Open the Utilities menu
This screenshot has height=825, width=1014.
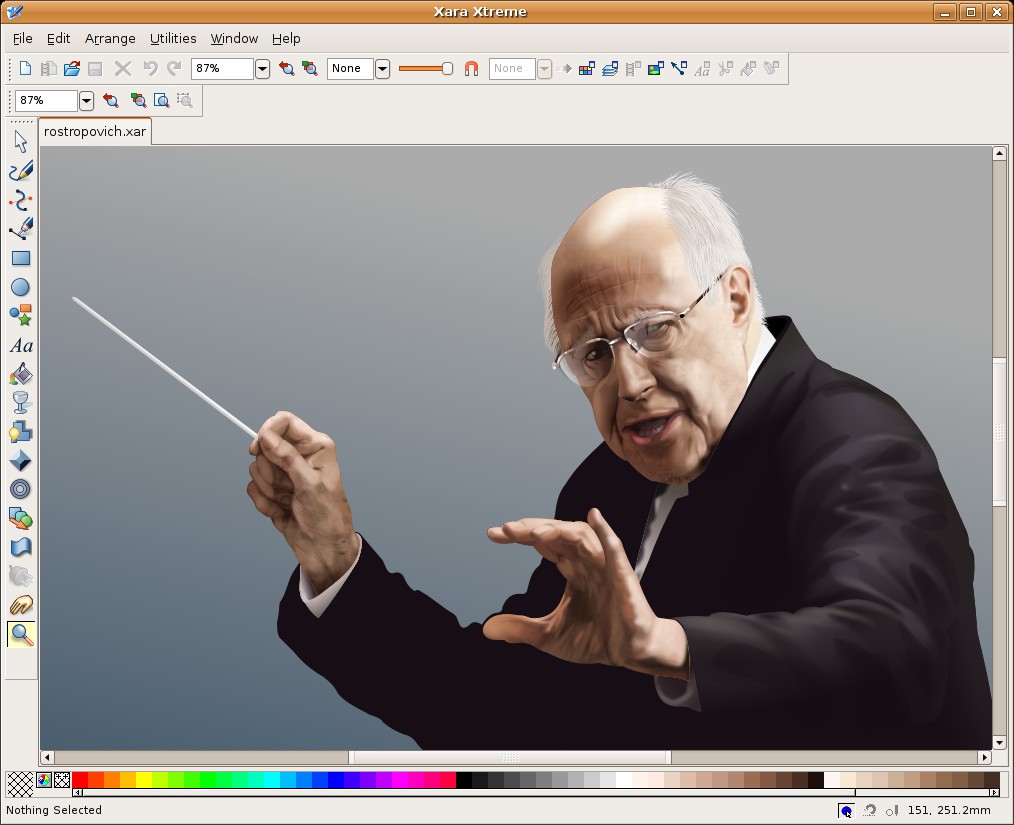coord(173,39)
